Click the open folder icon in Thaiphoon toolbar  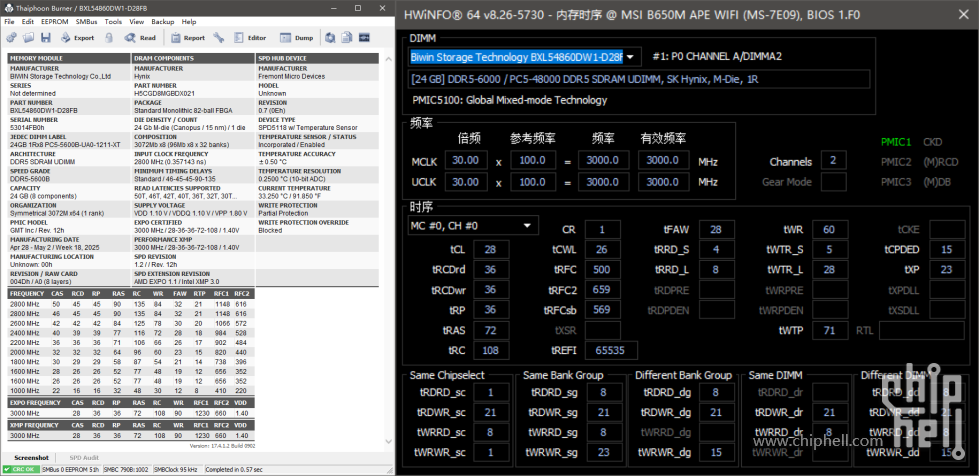tap(29, 37)
